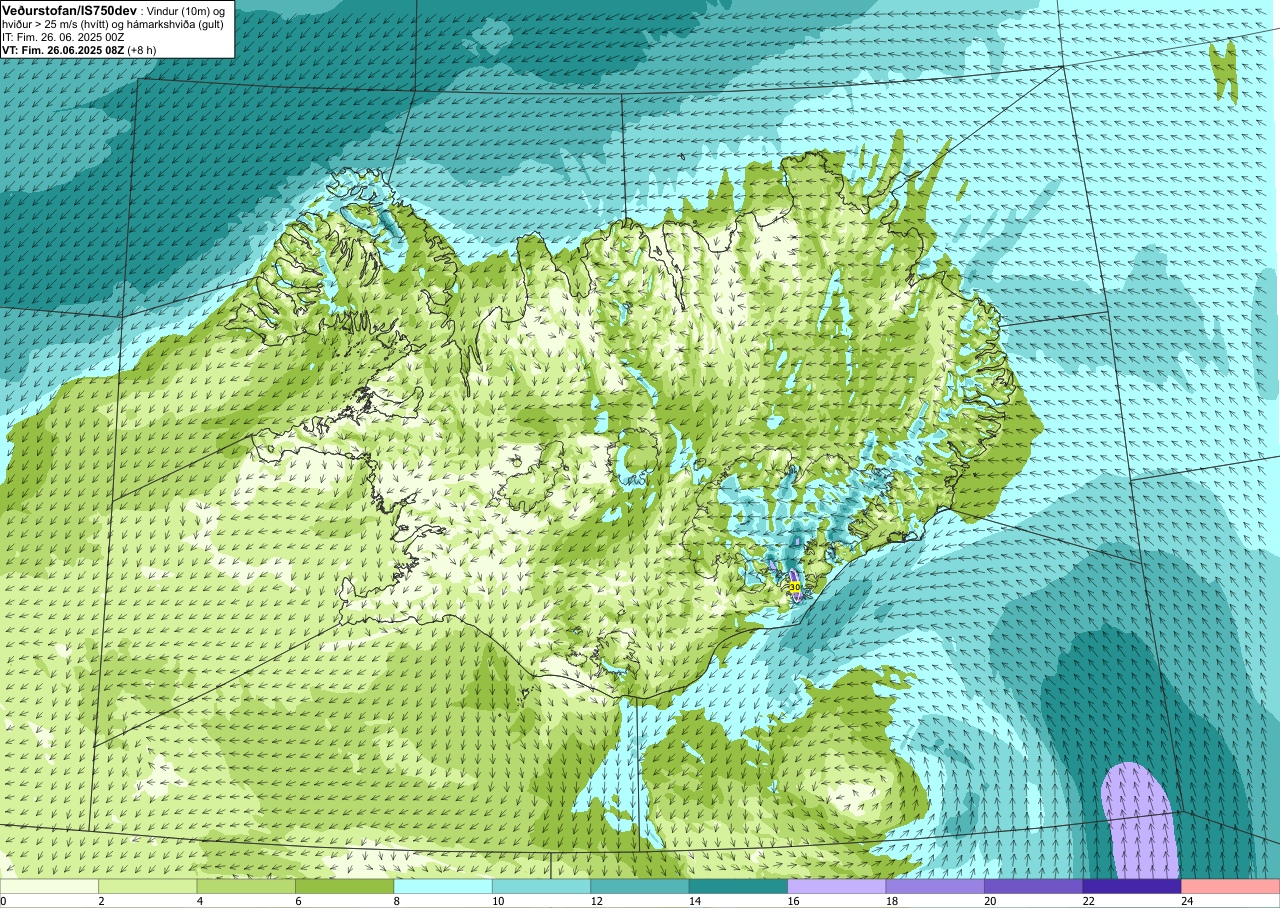Click the 20–22 m/s legend swatch
The width and height of the screenshot is (1280, 908).
pos(1033,886)
